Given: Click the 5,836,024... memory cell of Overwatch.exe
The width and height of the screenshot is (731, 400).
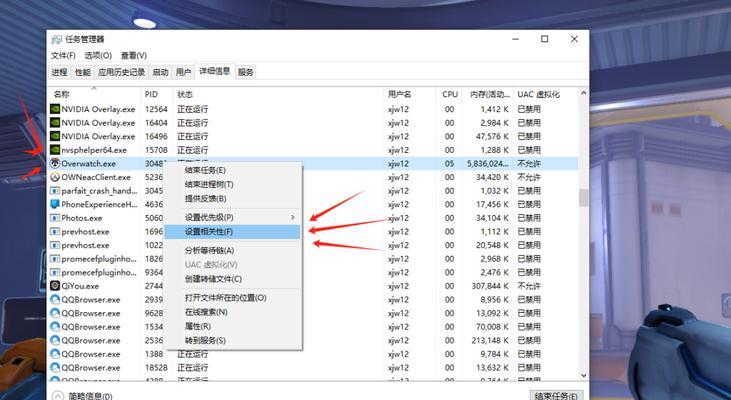Looking at the screenshot, I should [x=488, y=164].
